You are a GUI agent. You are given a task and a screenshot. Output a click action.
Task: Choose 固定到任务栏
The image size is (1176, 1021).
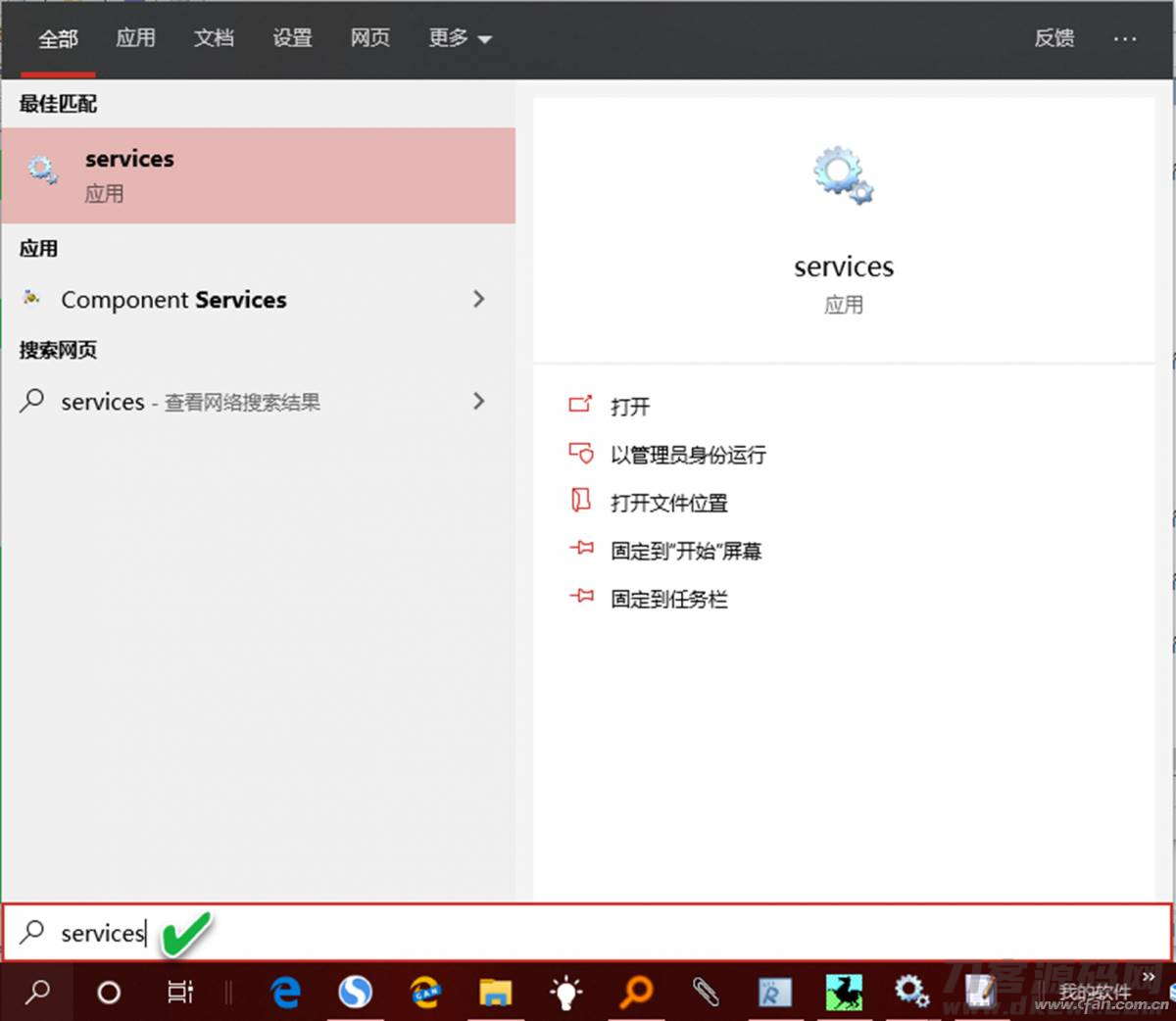click(669, 599)
